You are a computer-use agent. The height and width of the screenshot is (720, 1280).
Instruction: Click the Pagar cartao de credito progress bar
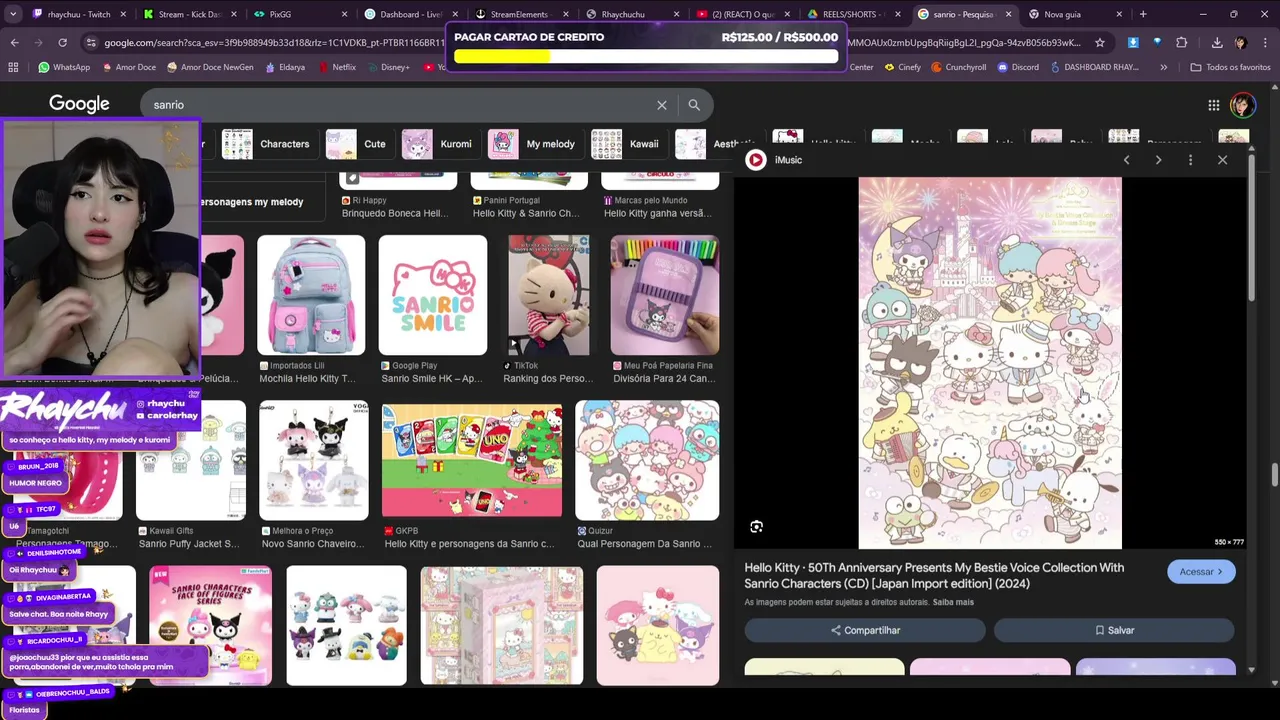pyautogui.click(x=646, y=57)
